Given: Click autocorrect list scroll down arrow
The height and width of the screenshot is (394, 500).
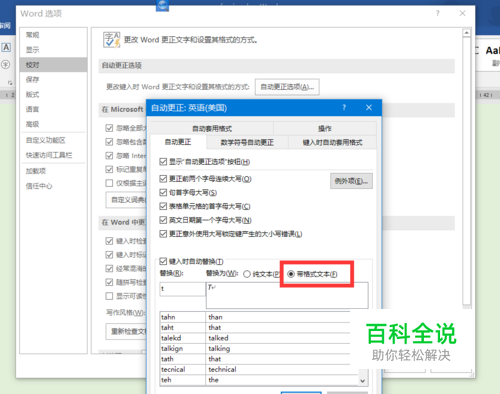Looking at the screenshot, I should (x=363, y=380).
